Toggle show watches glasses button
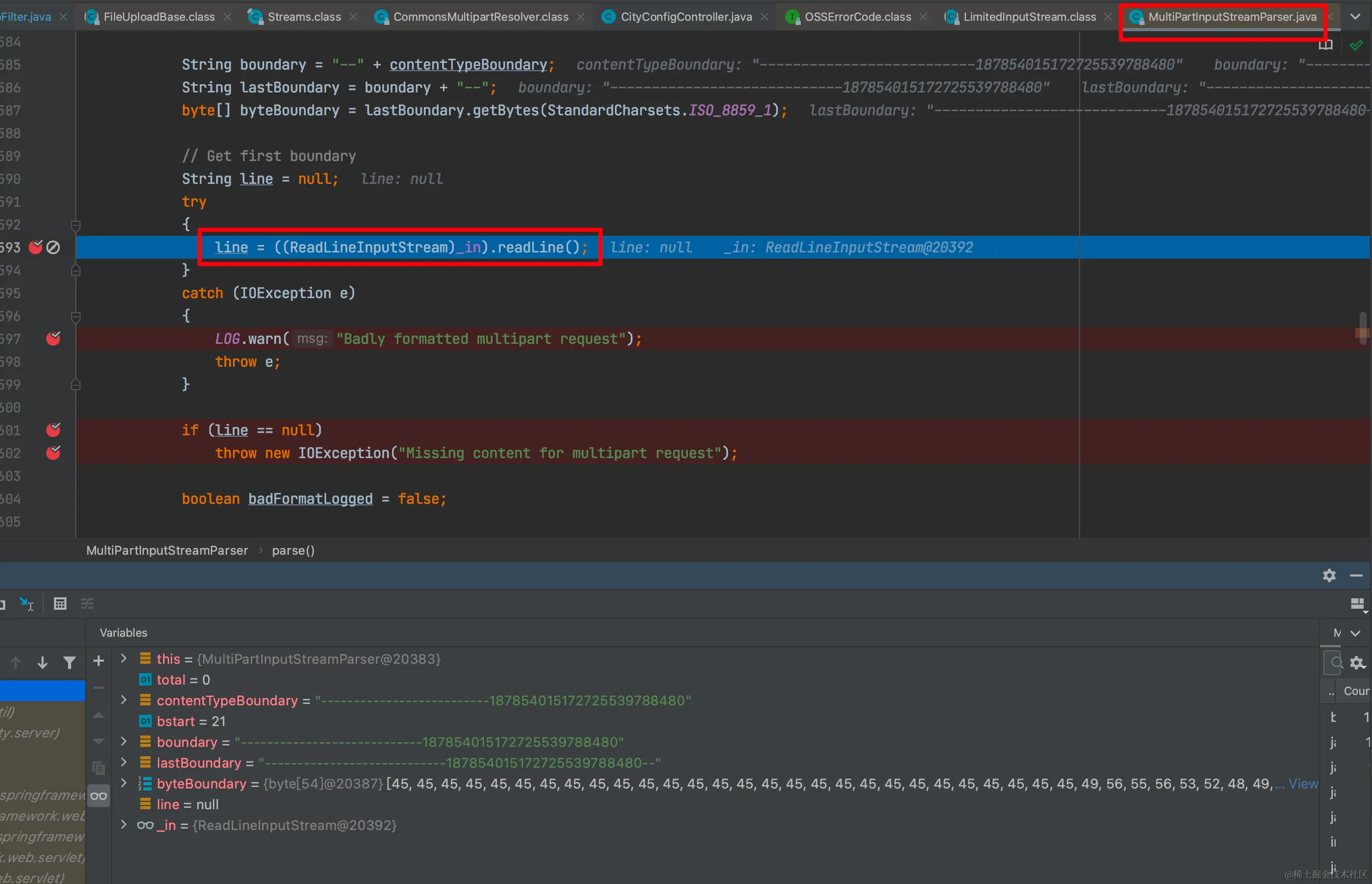Viewport: 1372px width, 884px height. (98, 796)
